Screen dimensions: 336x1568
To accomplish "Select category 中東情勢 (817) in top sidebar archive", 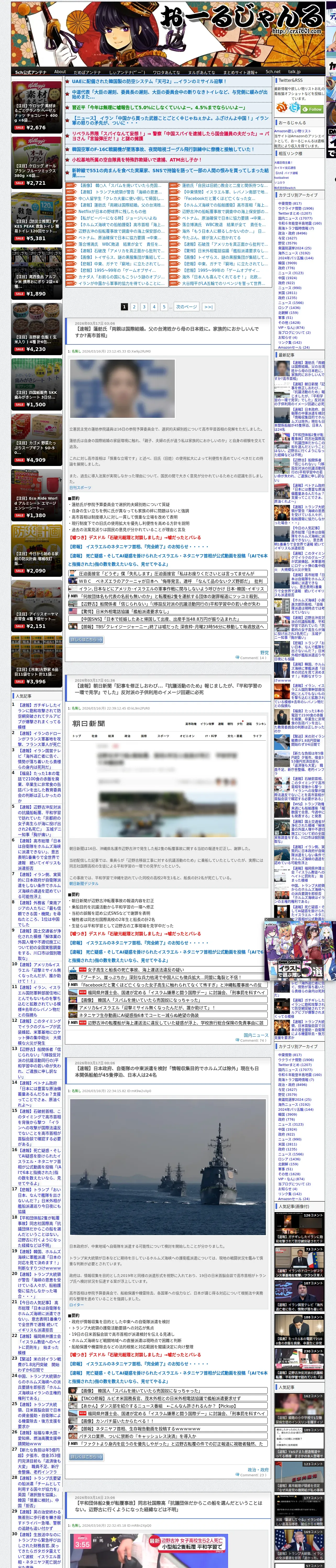I will point(290,203).
